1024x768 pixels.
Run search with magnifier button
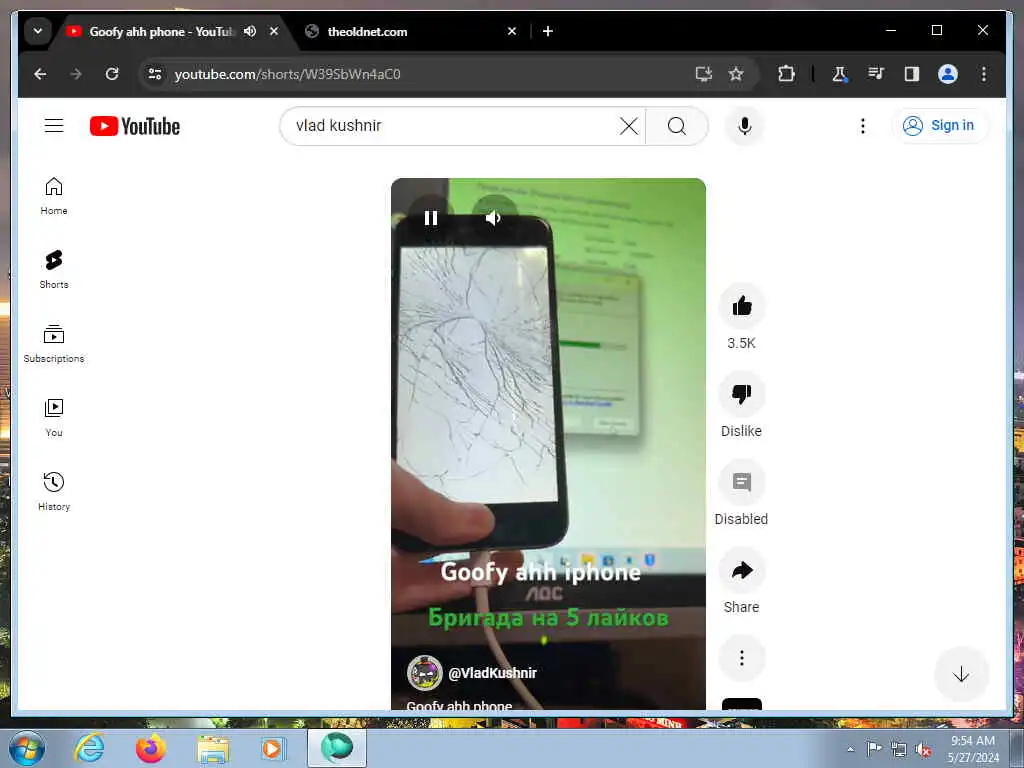[x=677, y=125]
